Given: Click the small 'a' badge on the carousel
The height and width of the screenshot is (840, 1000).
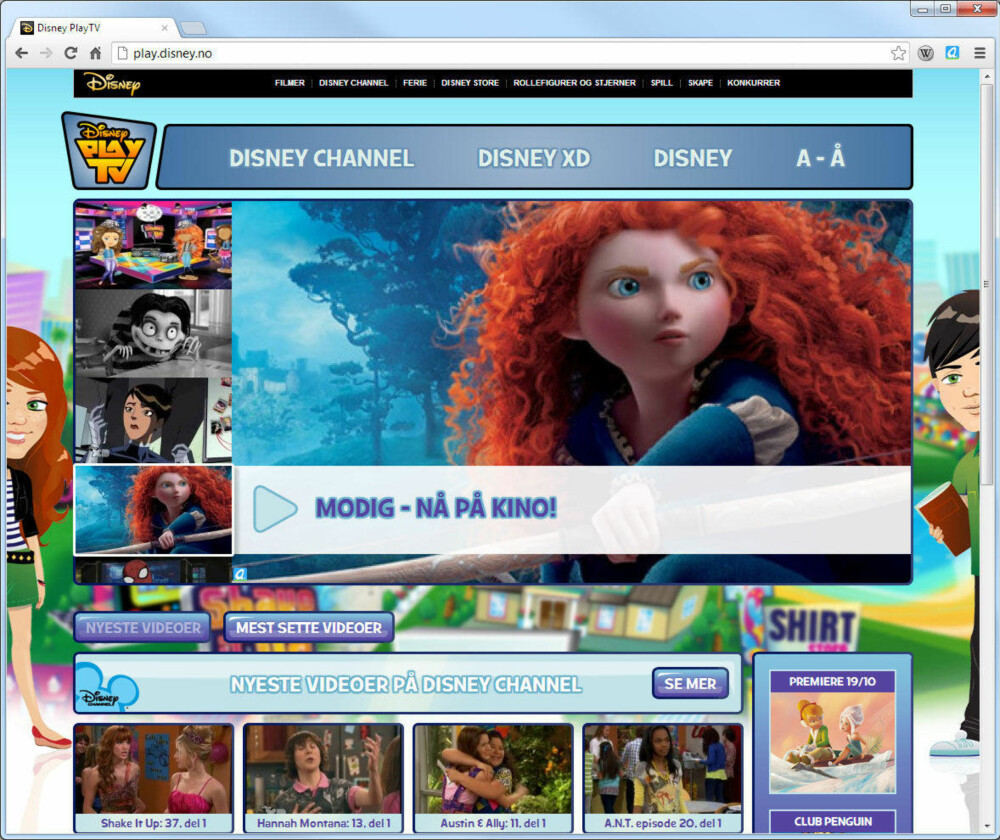Looking at the screenshot, I should click(240, 574).
